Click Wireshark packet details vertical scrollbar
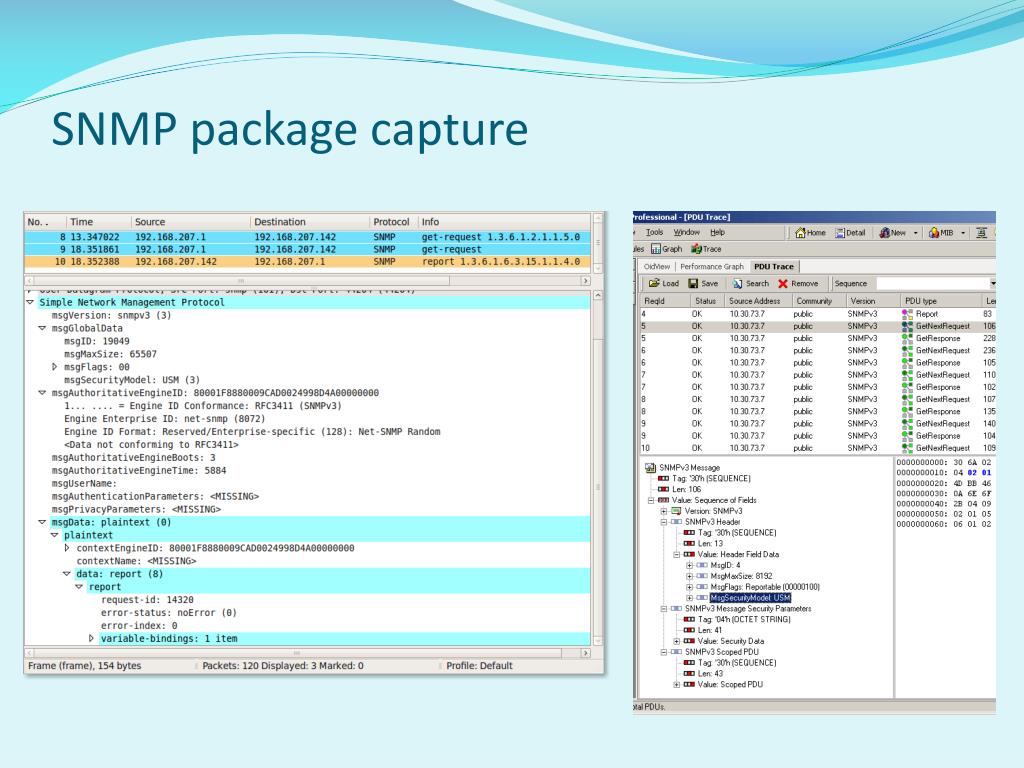Image resolution: width=1024 pixels, height=768 pixels. click(x=598, y=468)
